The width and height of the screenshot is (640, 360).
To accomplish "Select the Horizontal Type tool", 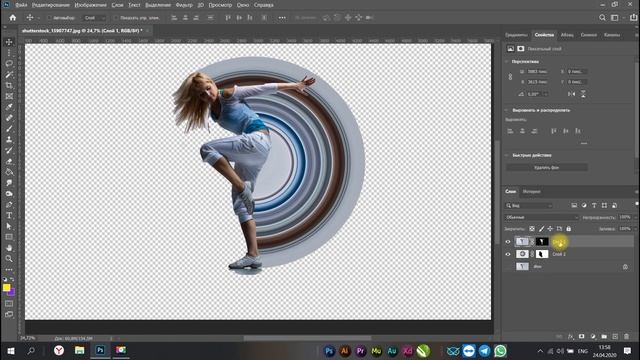I will [9, 215].
